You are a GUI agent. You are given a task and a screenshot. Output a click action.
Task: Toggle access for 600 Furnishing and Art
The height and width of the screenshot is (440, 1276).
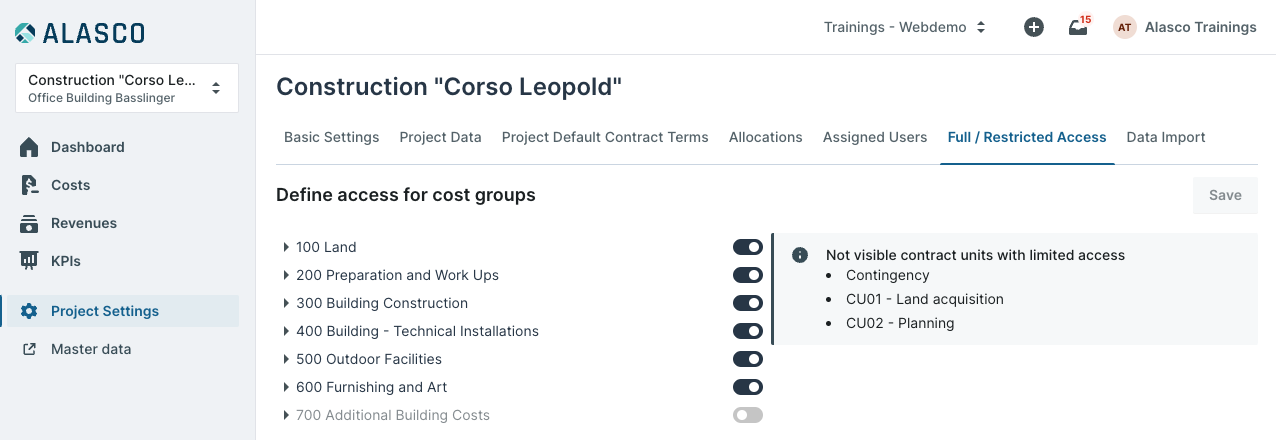(x=748, y=387)
